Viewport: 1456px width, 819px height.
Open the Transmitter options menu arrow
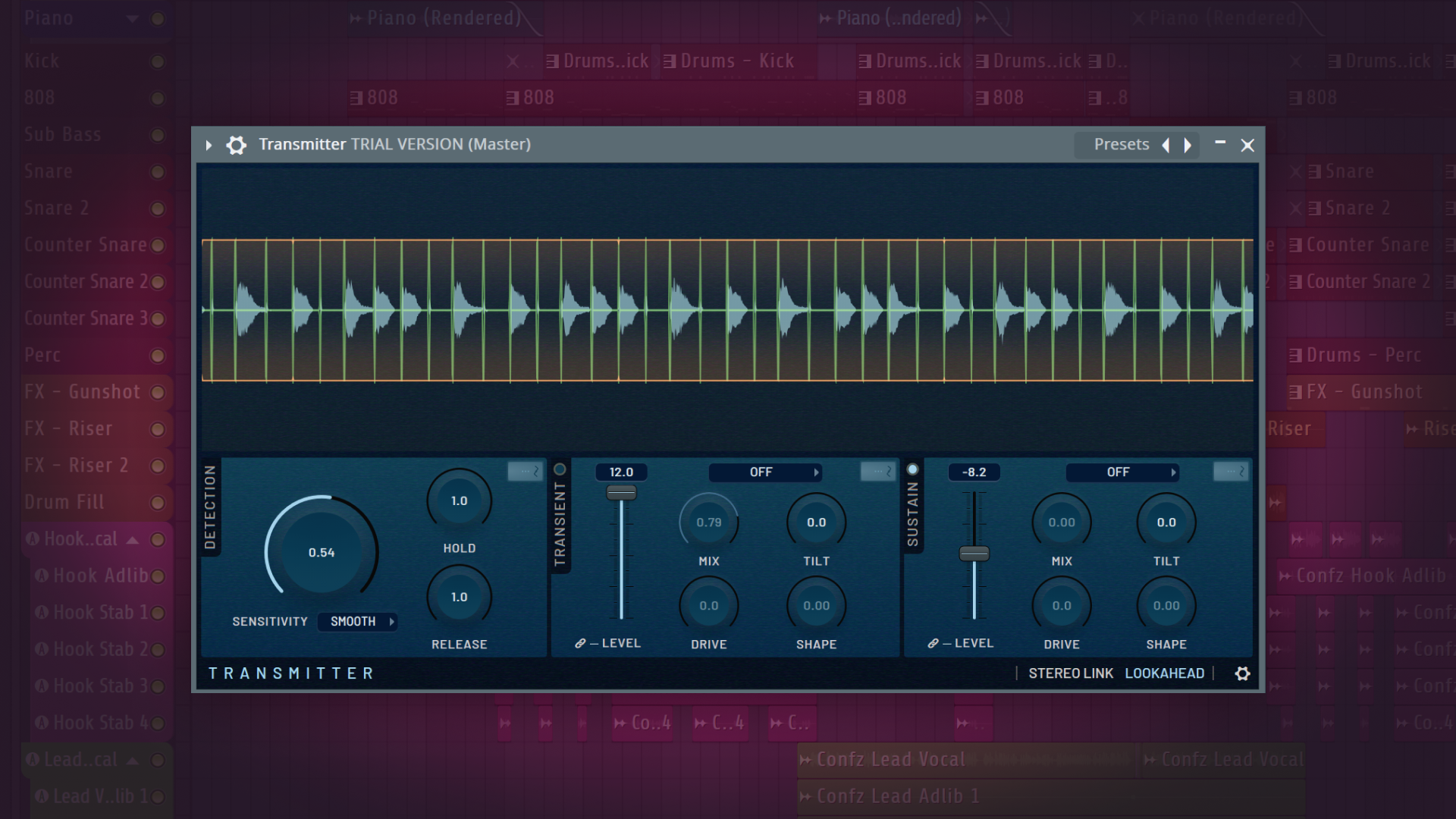click(x=209, y=145)
